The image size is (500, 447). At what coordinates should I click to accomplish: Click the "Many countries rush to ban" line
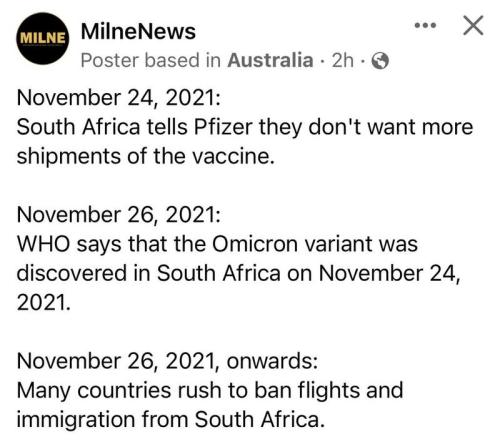(x=210, y=390)
